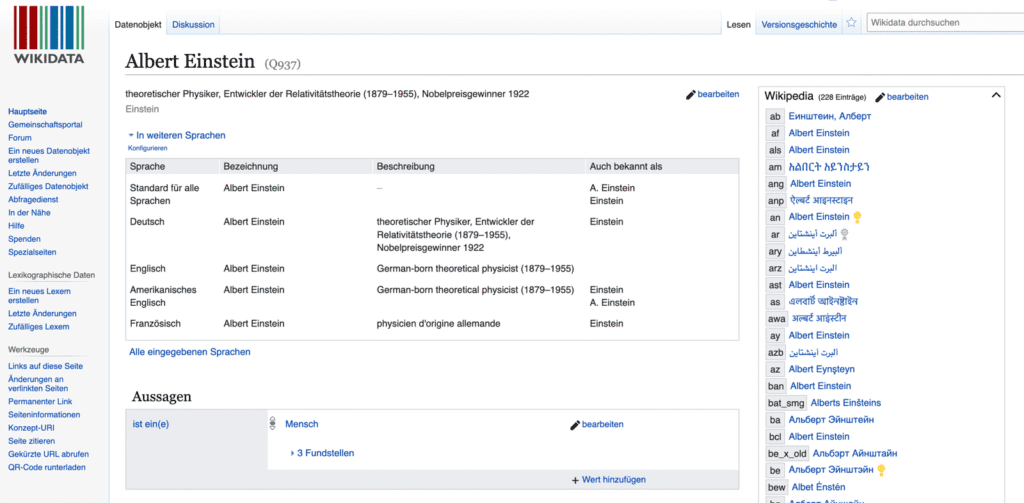
Task: Click the Wikidata logo
Action: [x=49, y=35]
